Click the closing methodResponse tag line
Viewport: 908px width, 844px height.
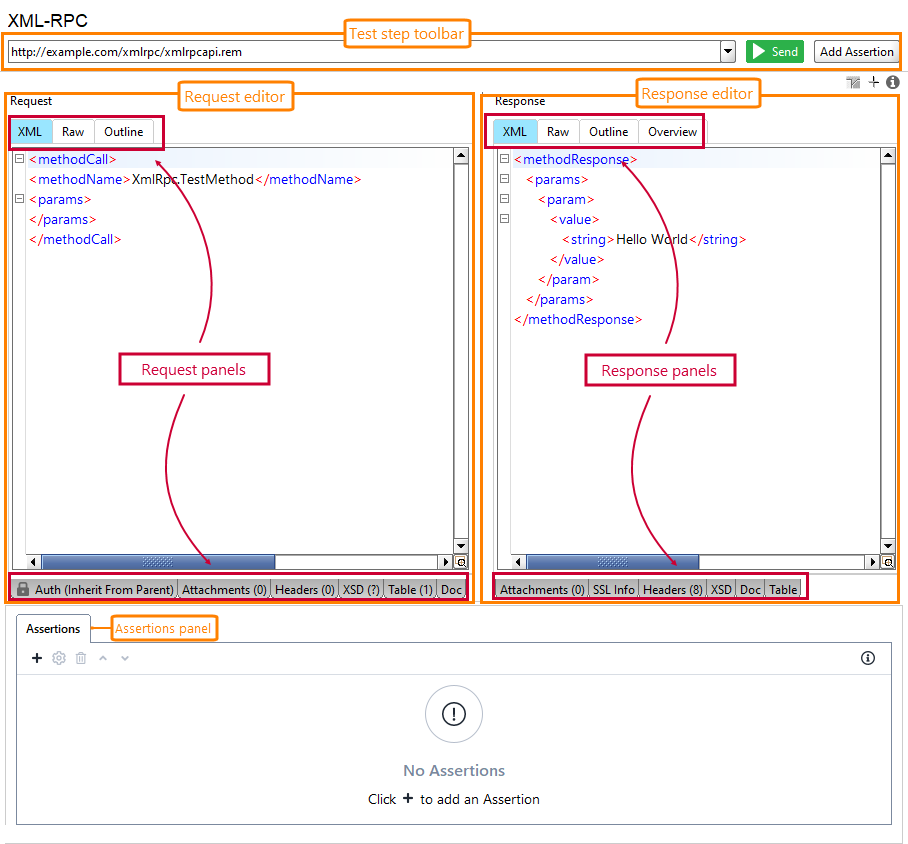click(578, 319)
